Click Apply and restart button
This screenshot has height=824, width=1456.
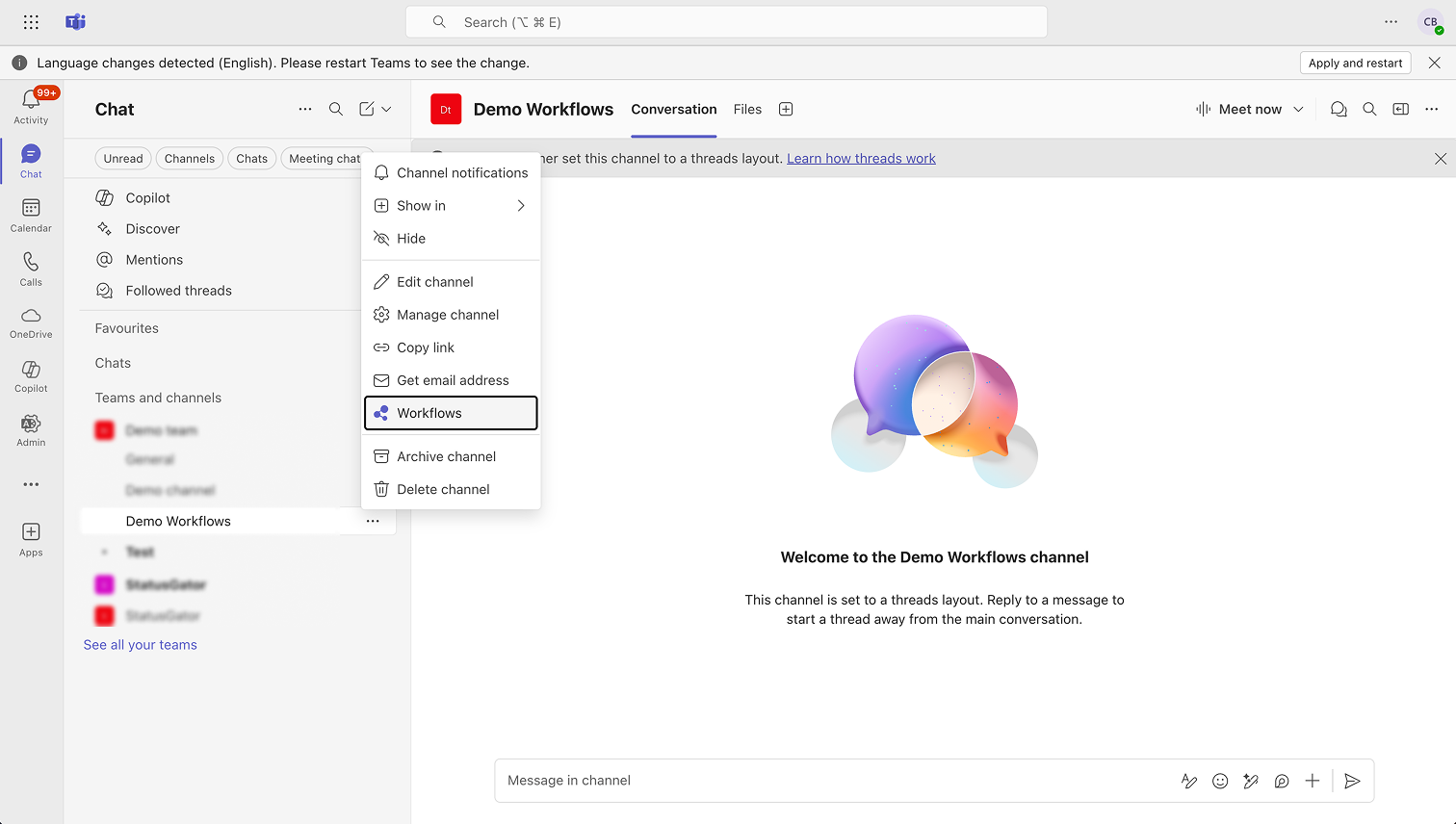coord(1355,63)
